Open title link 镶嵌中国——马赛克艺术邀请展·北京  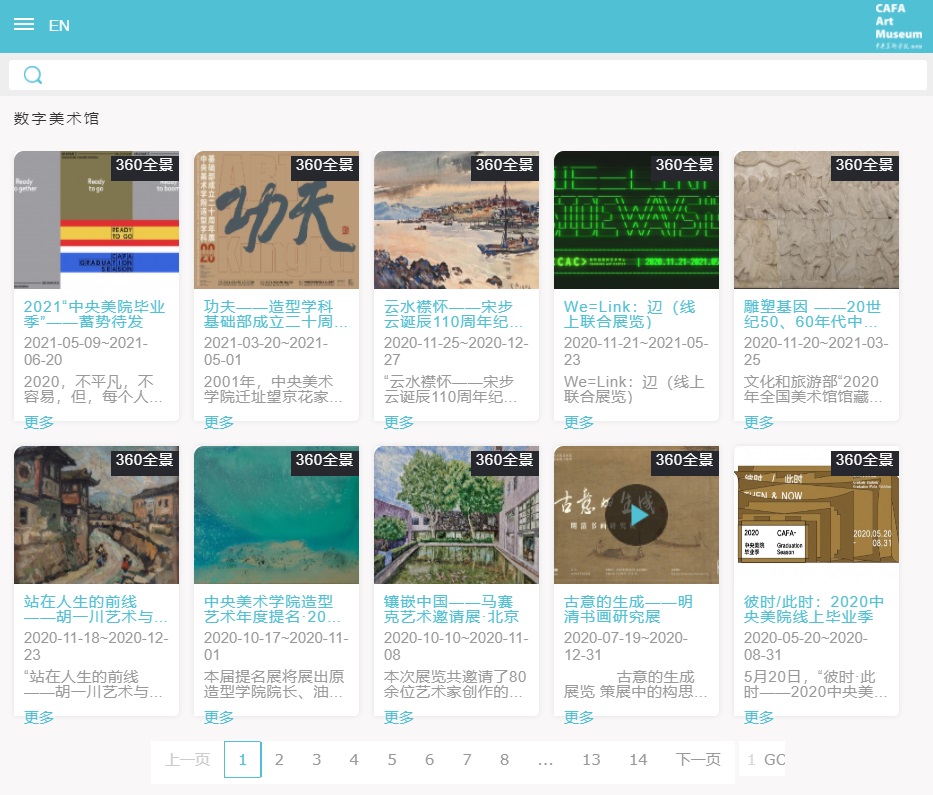click(451, 609)
